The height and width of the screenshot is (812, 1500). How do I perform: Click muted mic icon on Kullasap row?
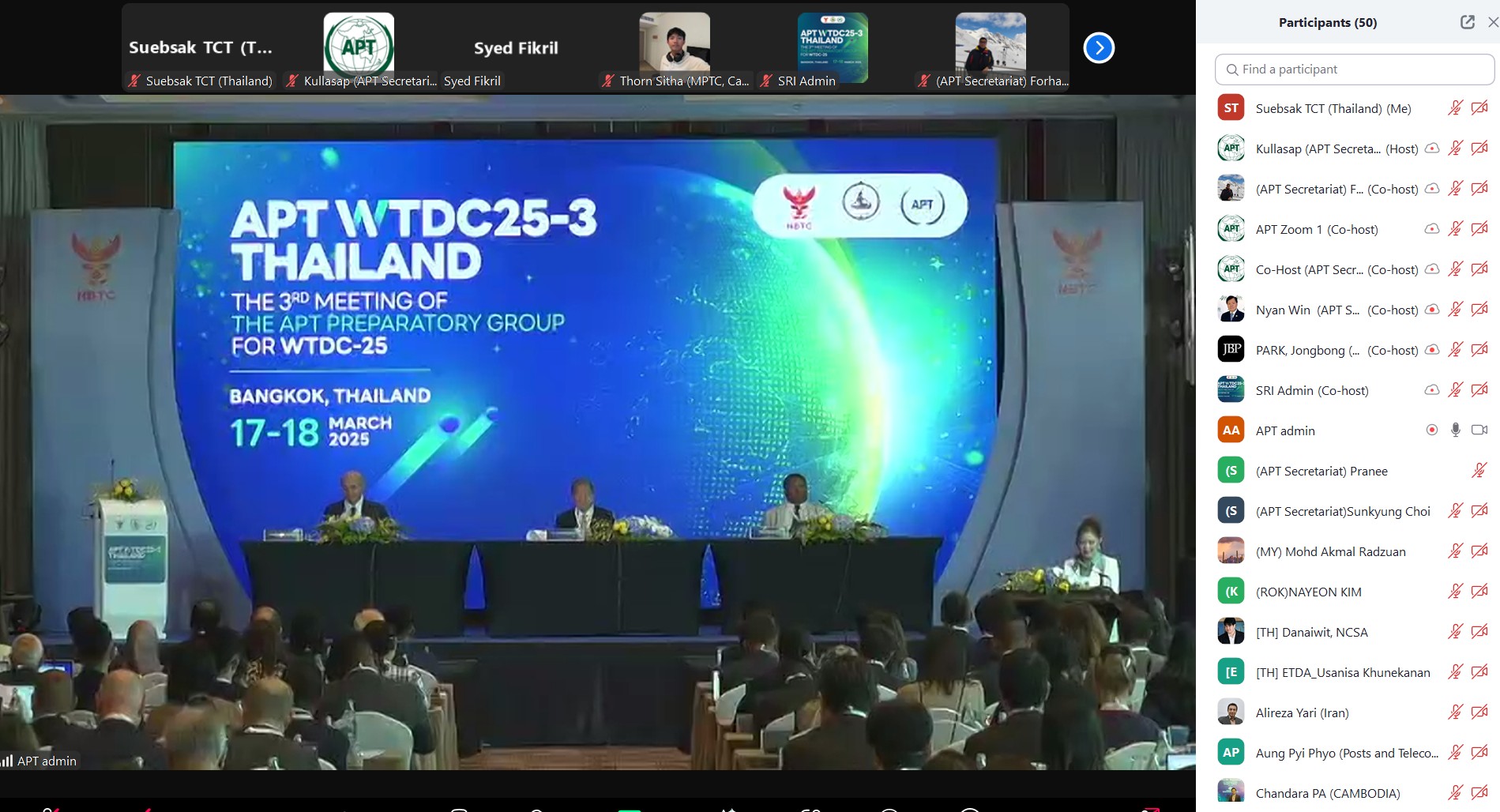tap(1455, 148)
